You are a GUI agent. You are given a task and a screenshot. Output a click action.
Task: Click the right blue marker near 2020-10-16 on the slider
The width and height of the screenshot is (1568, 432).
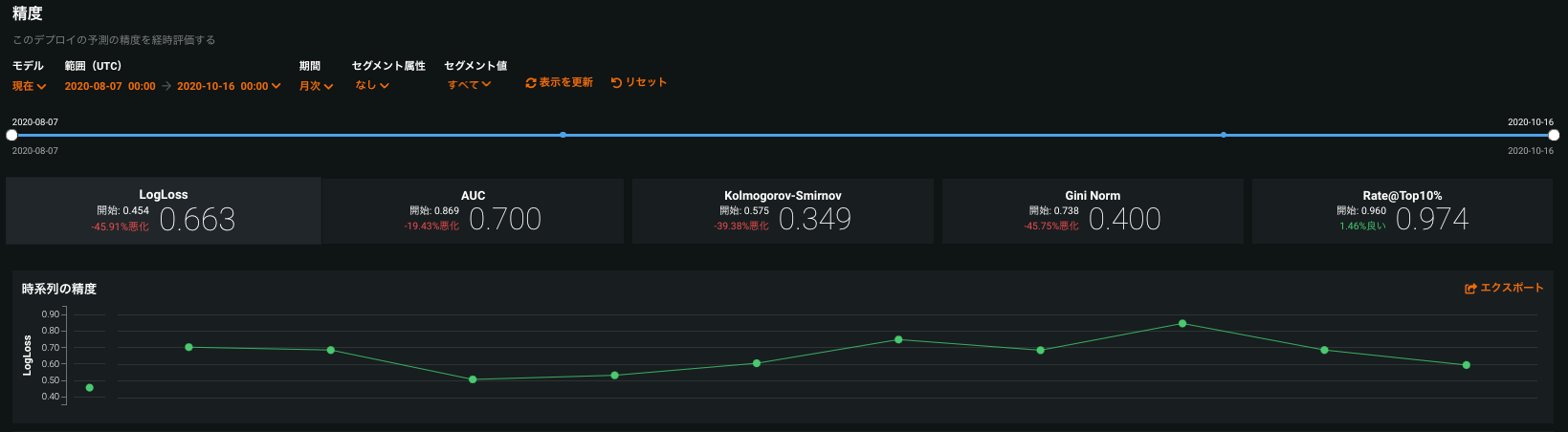coord(1224,135)
